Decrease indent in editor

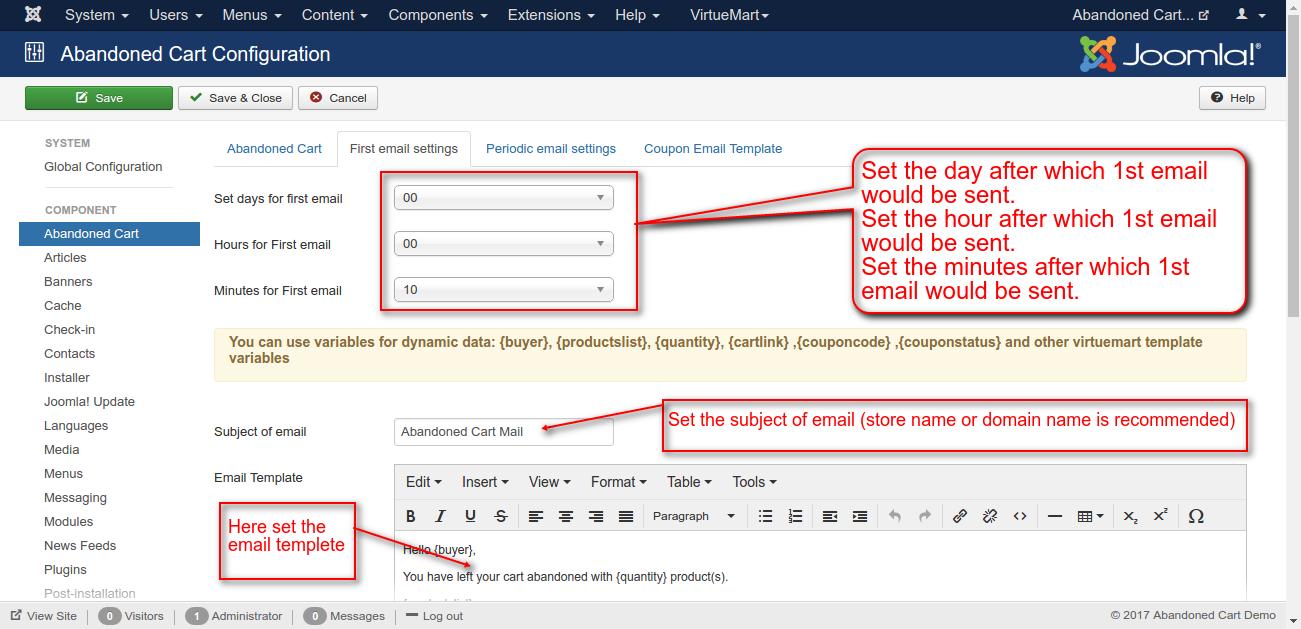(830, 516)
